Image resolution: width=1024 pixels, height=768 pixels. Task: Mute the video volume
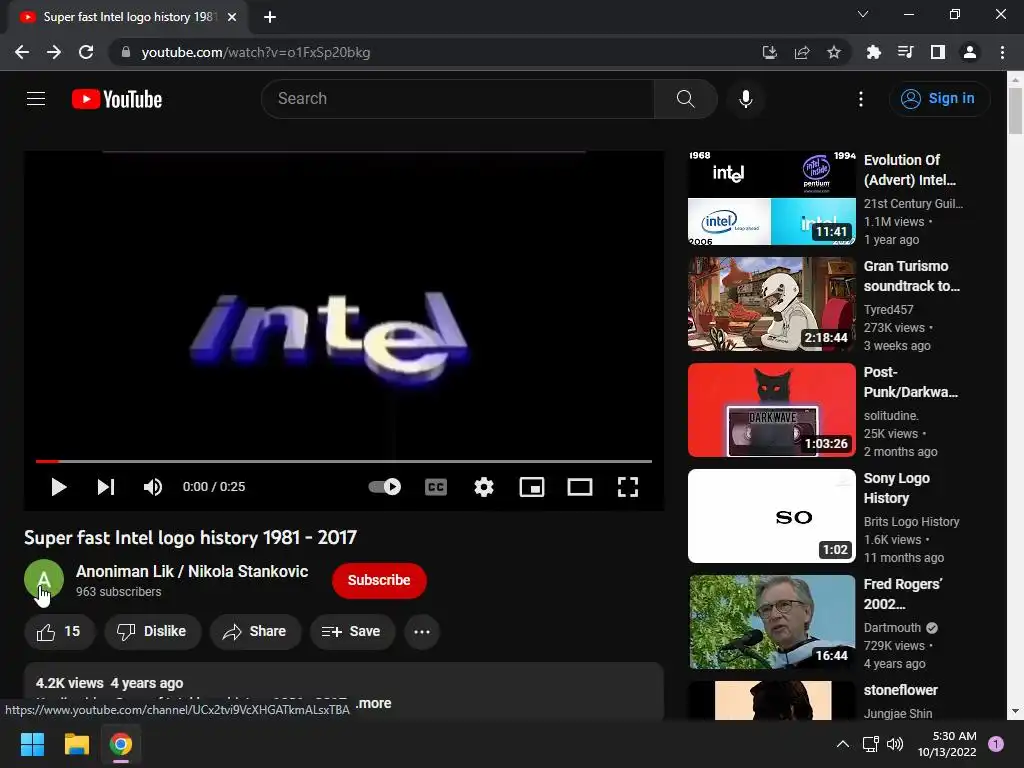(153, 487)
